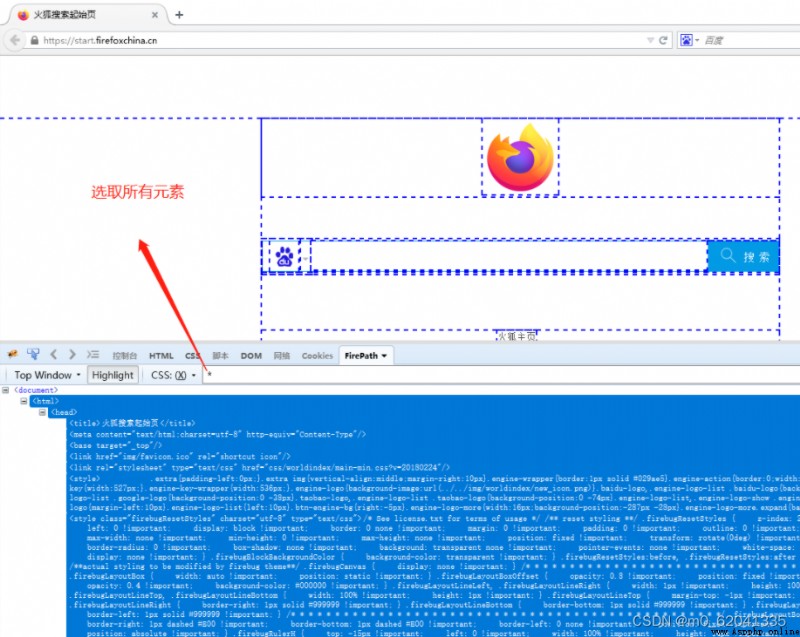This screenshot has height=637, width=800.
Task: Open the browser search engine dropdown arrow
Action: coord(697,40)
